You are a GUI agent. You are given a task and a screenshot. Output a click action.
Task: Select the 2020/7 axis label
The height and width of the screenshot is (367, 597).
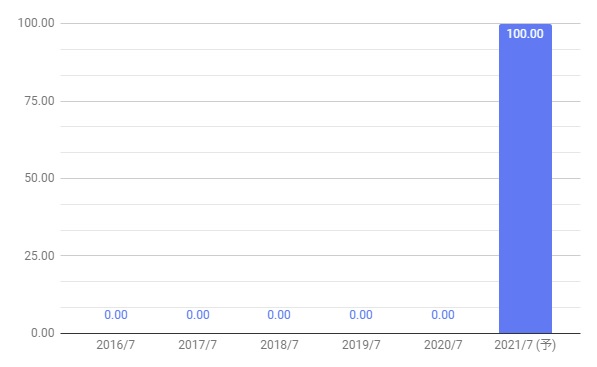443,345
